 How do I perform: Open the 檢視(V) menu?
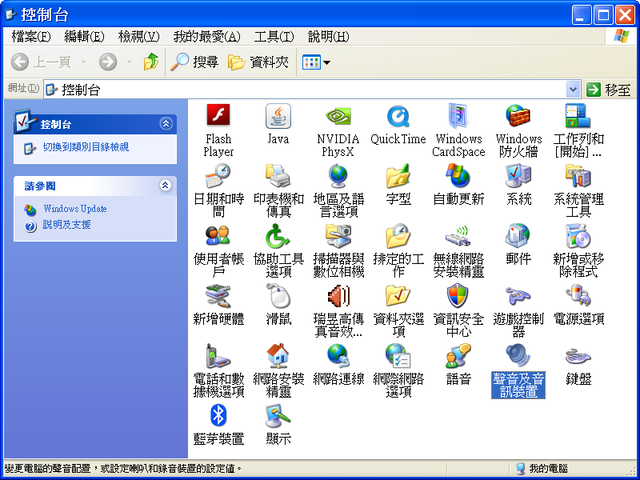138,37
